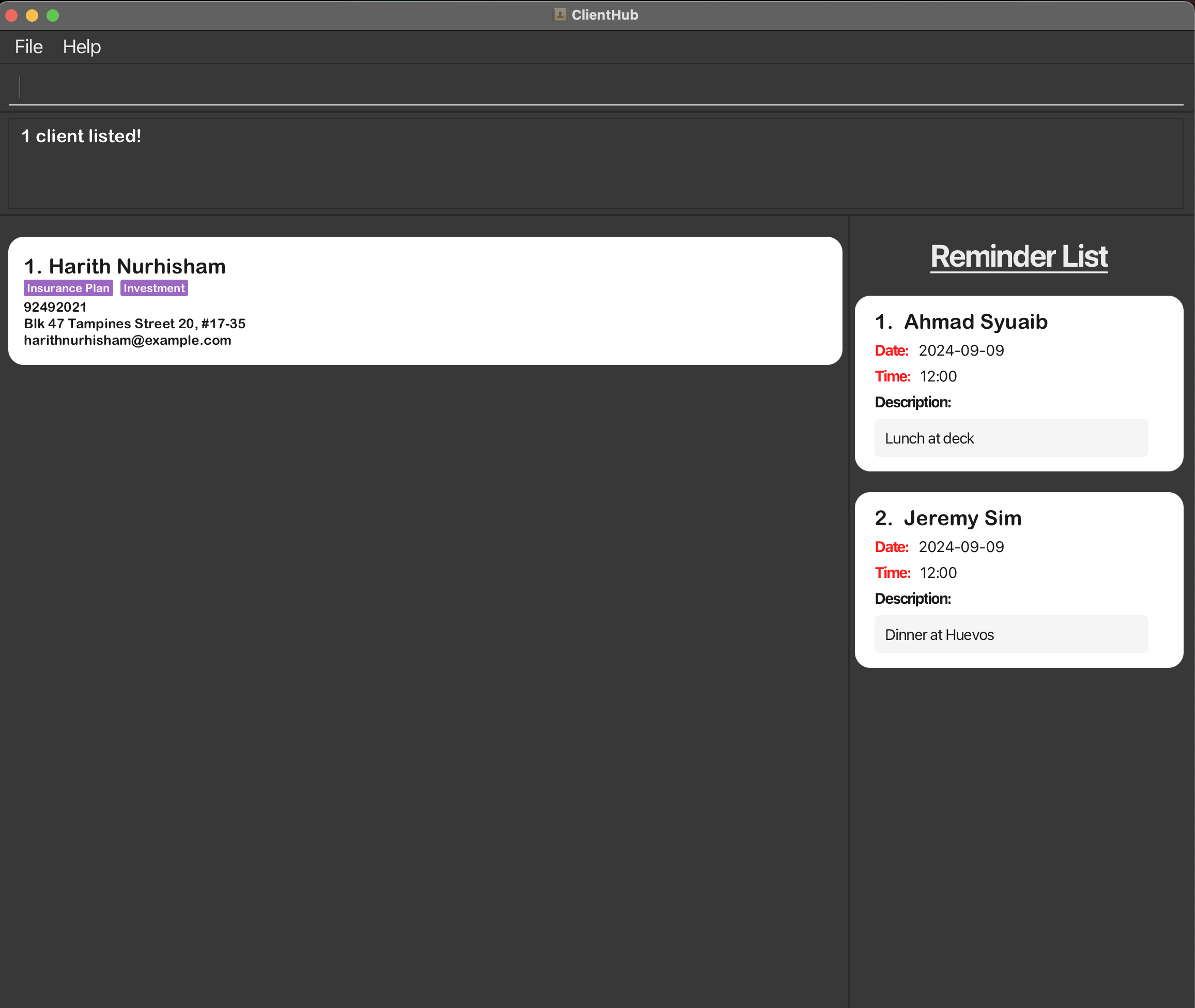1195x1008 pixels.
Task: Click the green maximize window button
Action: [x=53, y=16]
